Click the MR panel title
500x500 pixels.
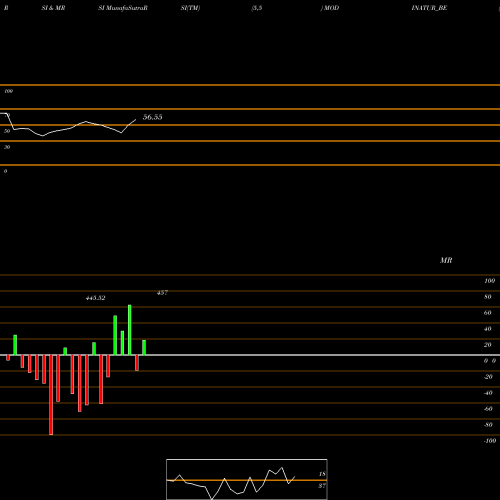coord(446,260)
